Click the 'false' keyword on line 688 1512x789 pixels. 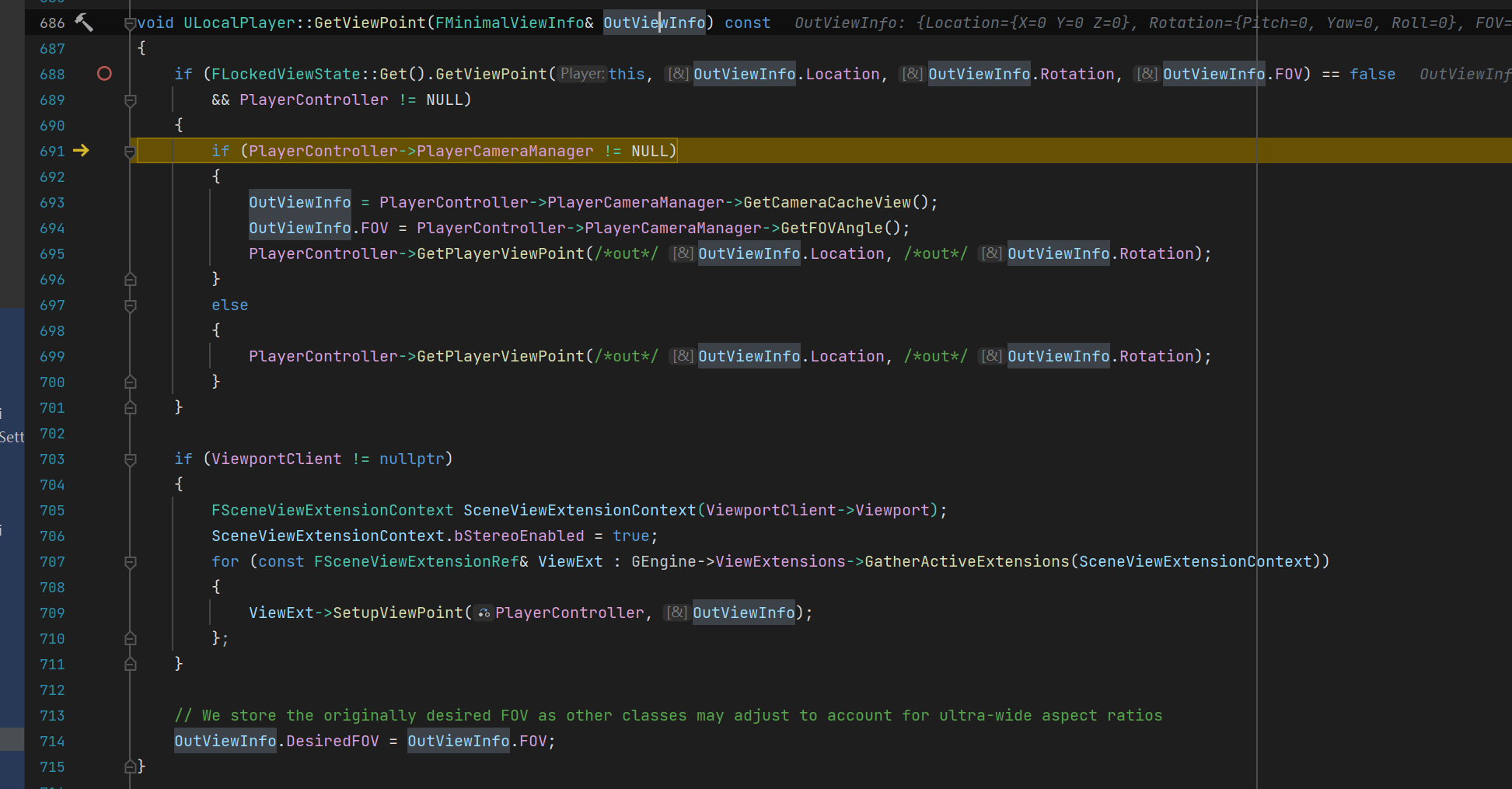tap(1373, 74)
